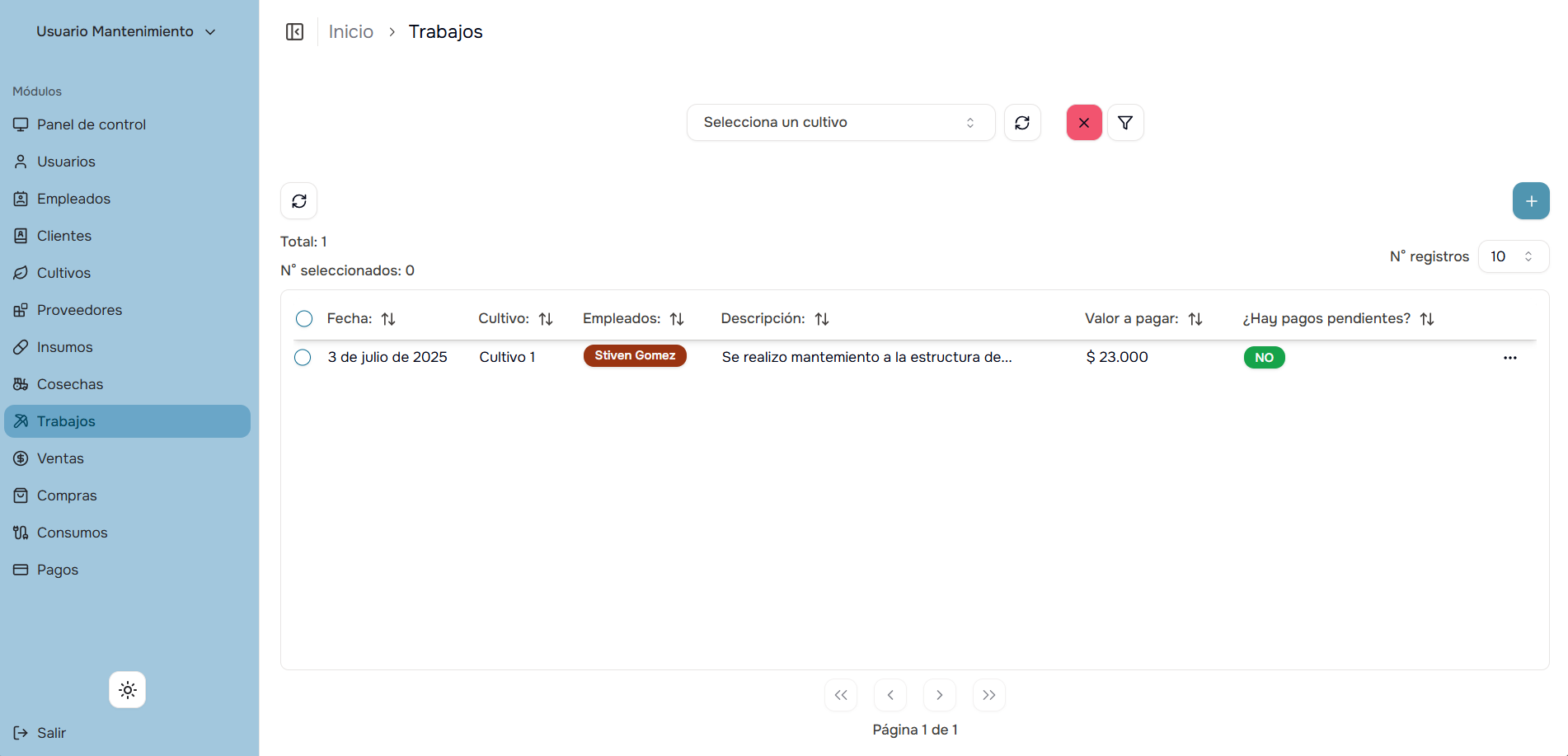Open the filter funnel options

(x=1124, y=123)
